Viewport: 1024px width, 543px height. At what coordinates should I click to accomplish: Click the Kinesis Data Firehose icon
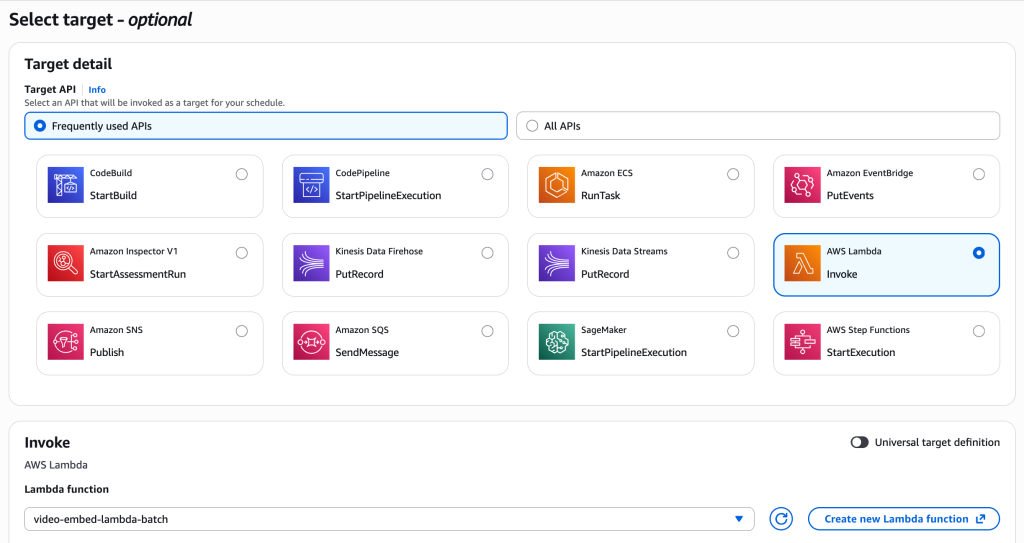pos(311,263)
